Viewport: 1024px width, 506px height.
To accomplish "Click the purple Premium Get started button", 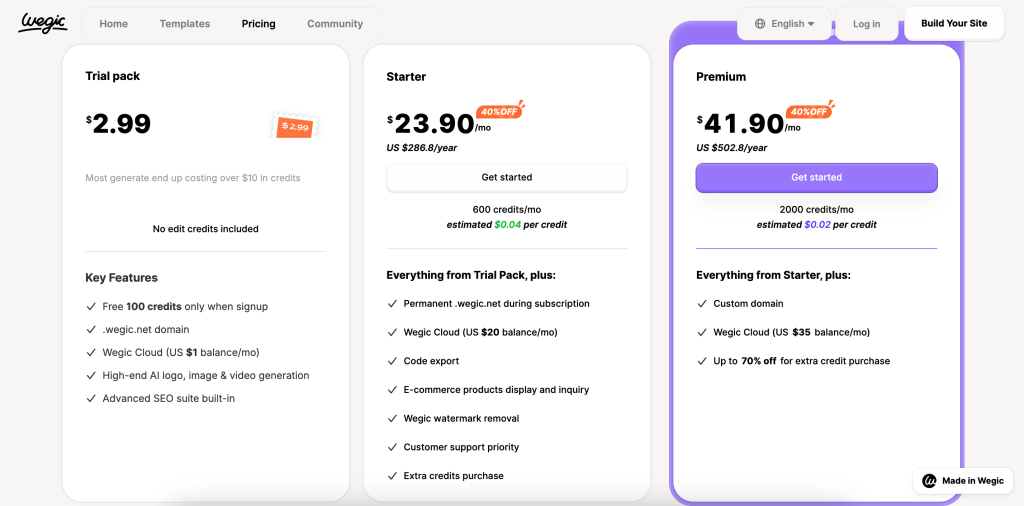I will pyautogui.click(x=816, y=178).
